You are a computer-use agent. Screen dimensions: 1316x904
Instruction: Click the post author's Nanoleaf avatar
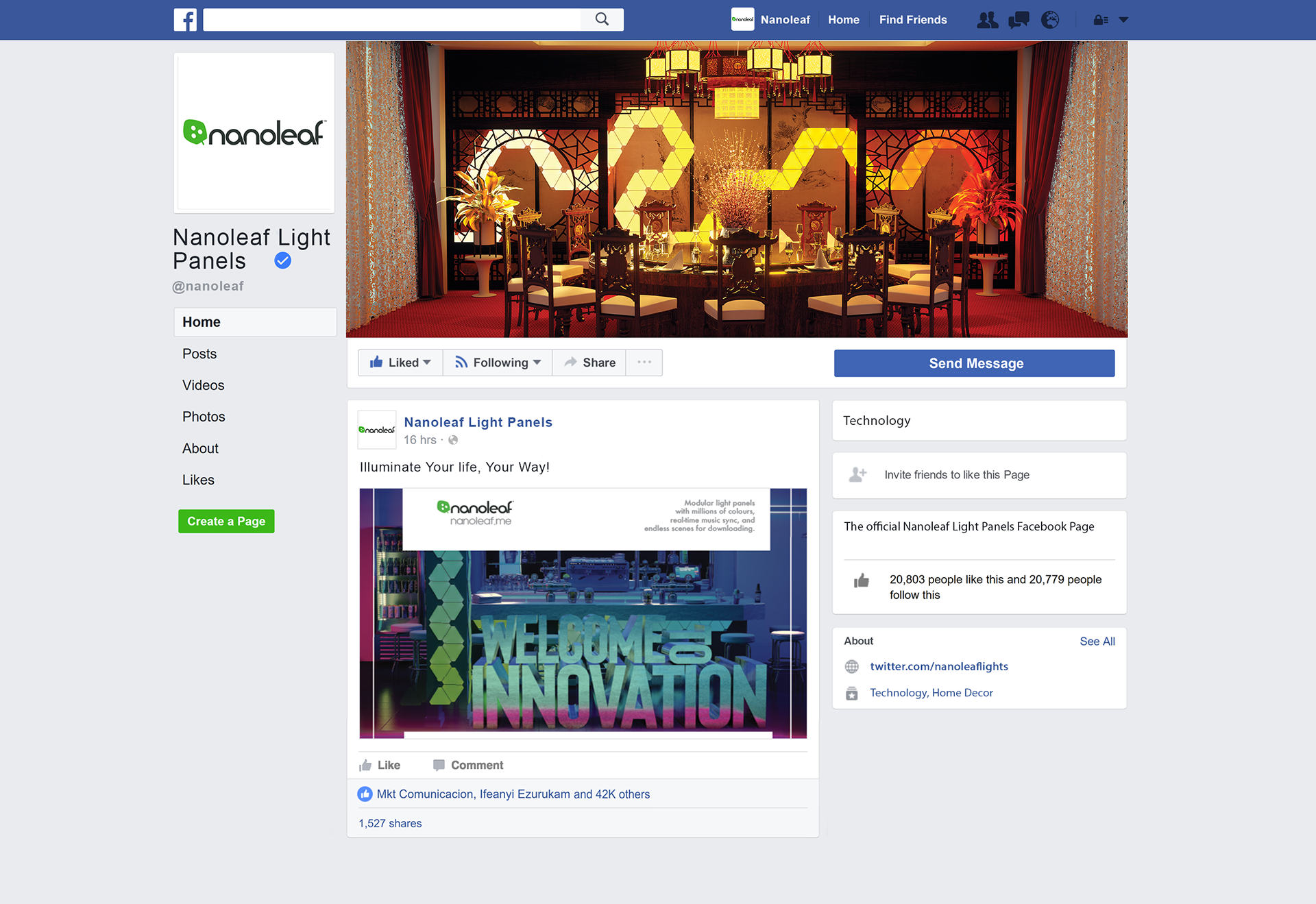coord(377,430)
